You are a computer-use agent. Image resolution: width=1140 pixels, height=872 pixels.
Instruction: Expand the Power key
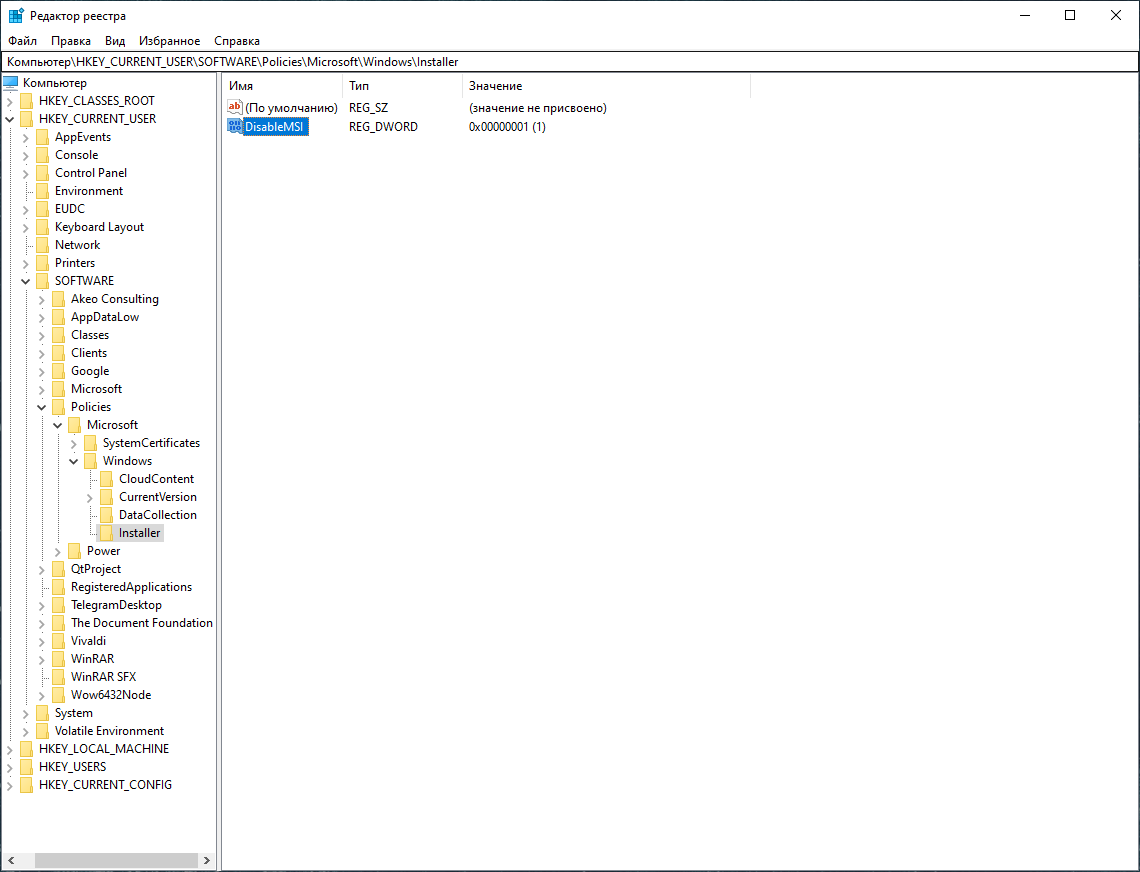[57, 551]
